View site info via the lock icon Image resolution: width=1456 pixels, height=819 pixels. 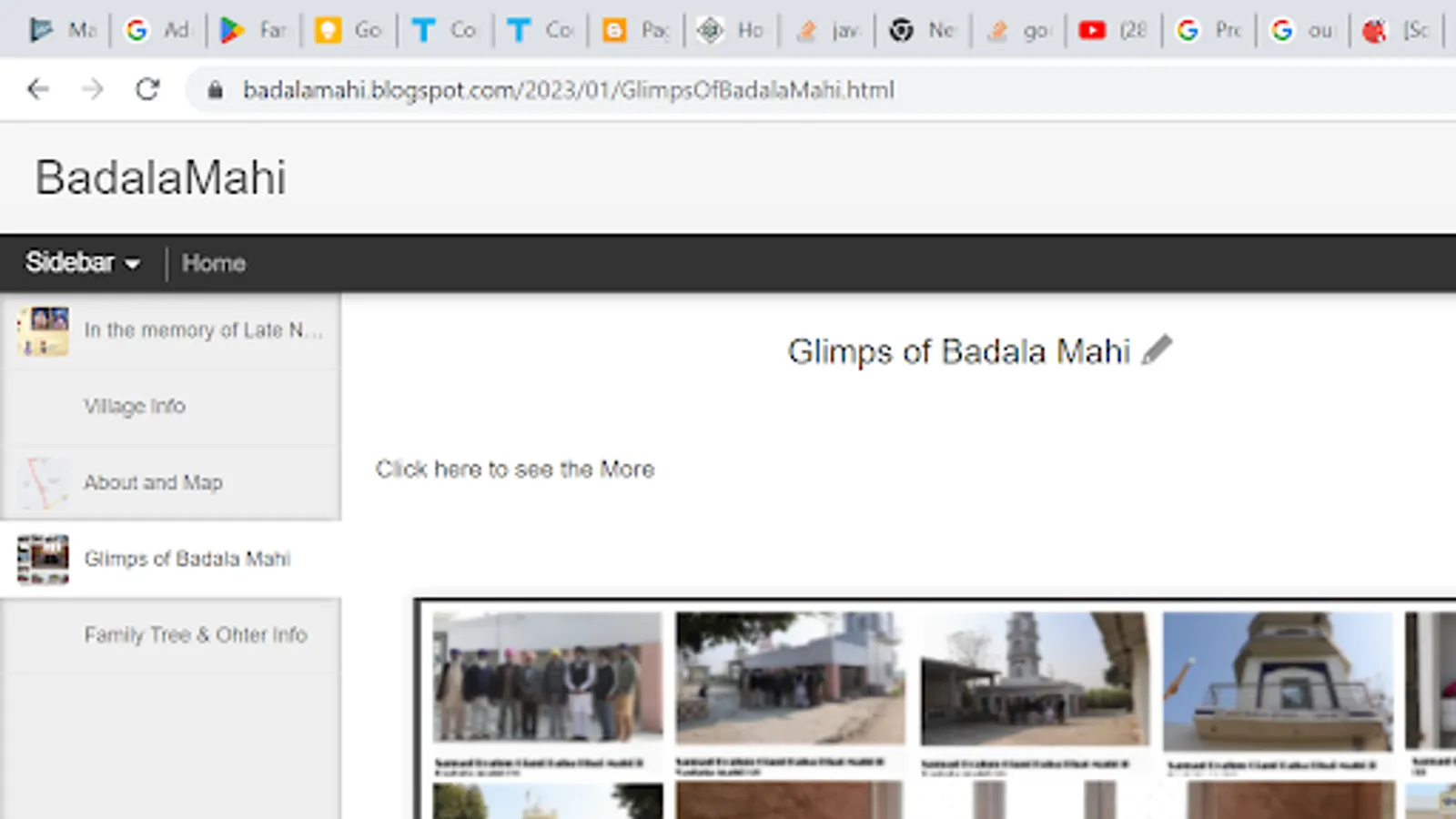coord(215,89)
